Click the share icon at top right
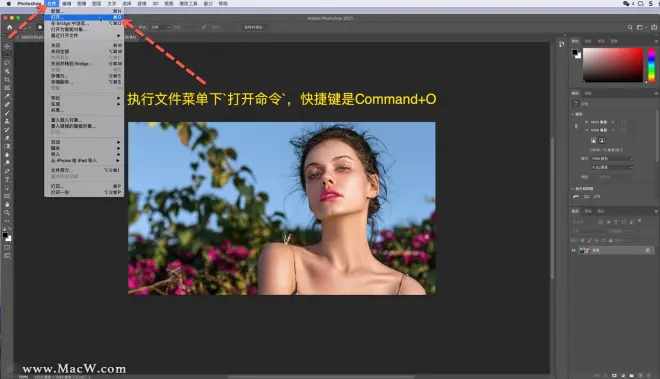Screen dimensions: 660x379 pyautogui.click(x=654, y=27)
